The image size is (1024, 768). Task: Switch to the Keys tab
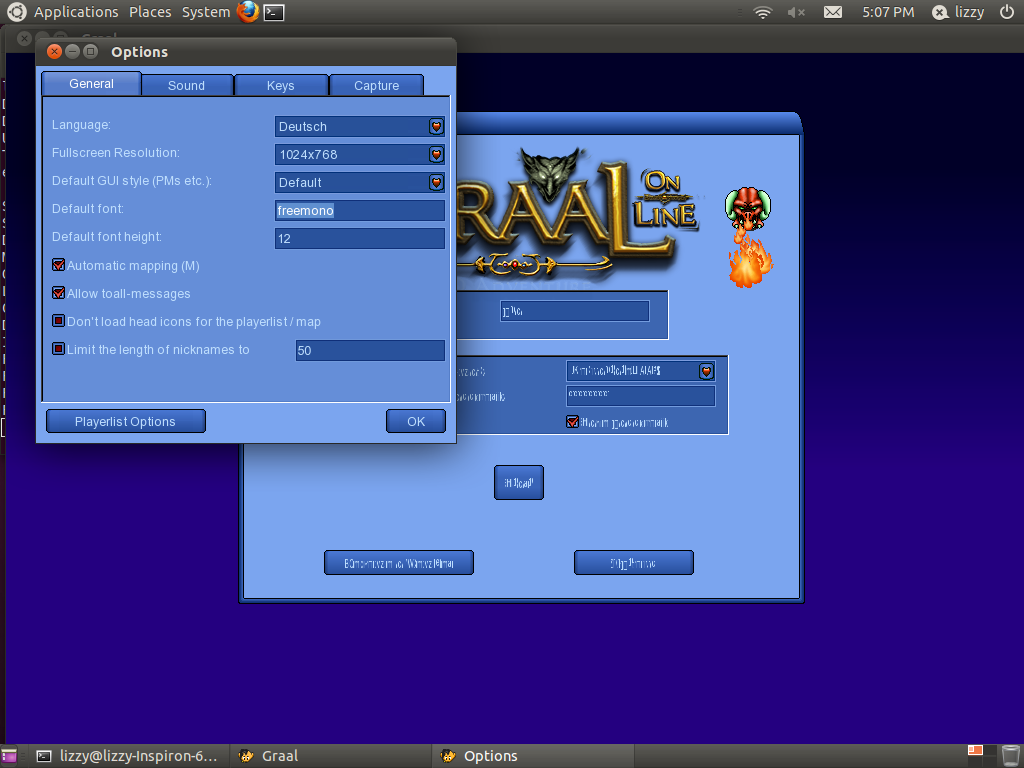click(281, 86)
